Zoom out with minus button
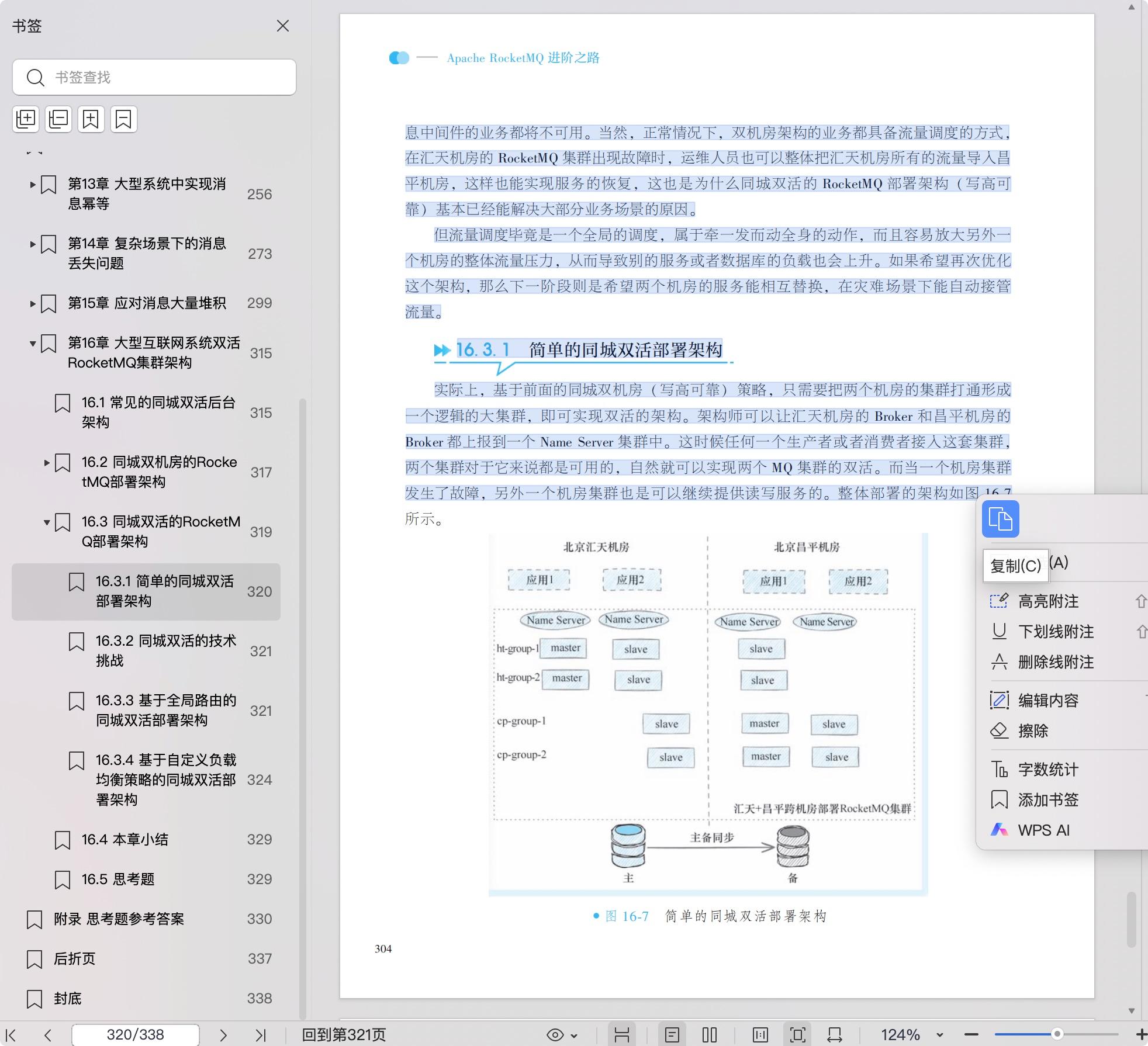 971,1035
